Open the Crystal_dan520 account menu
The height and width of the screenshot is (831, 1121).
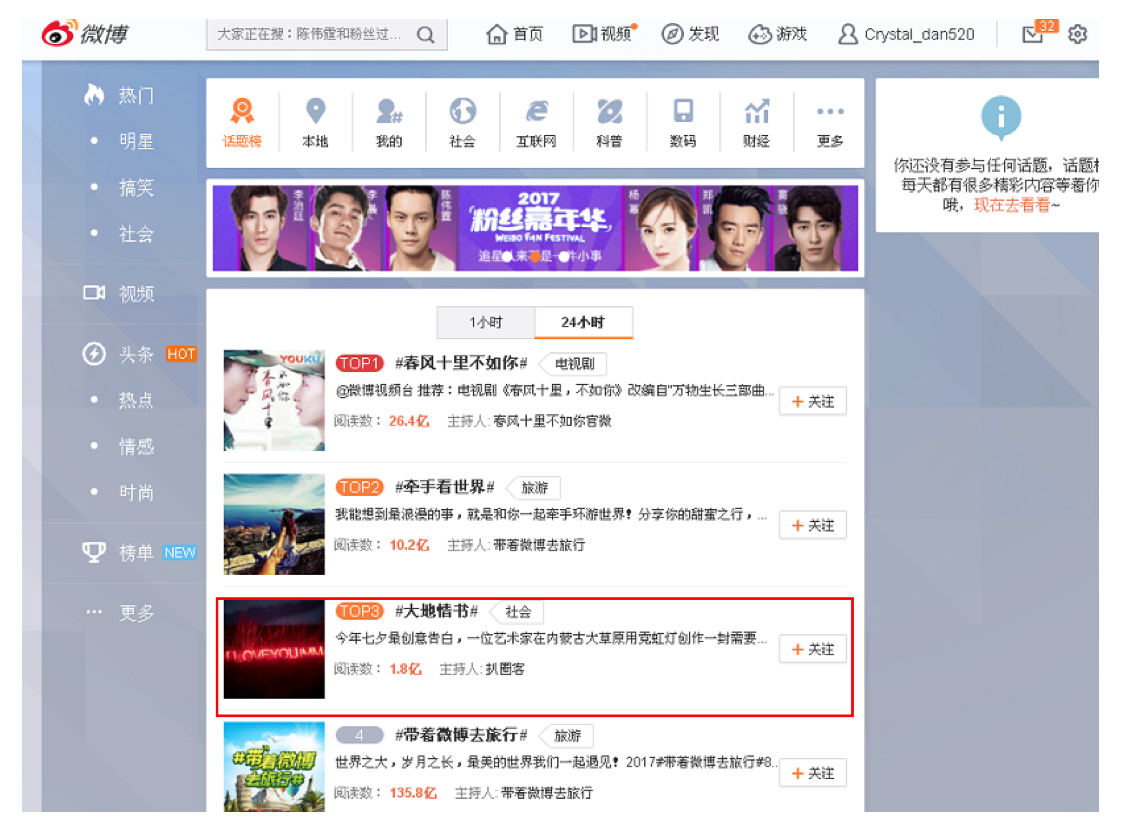click(x=905, y=35)
